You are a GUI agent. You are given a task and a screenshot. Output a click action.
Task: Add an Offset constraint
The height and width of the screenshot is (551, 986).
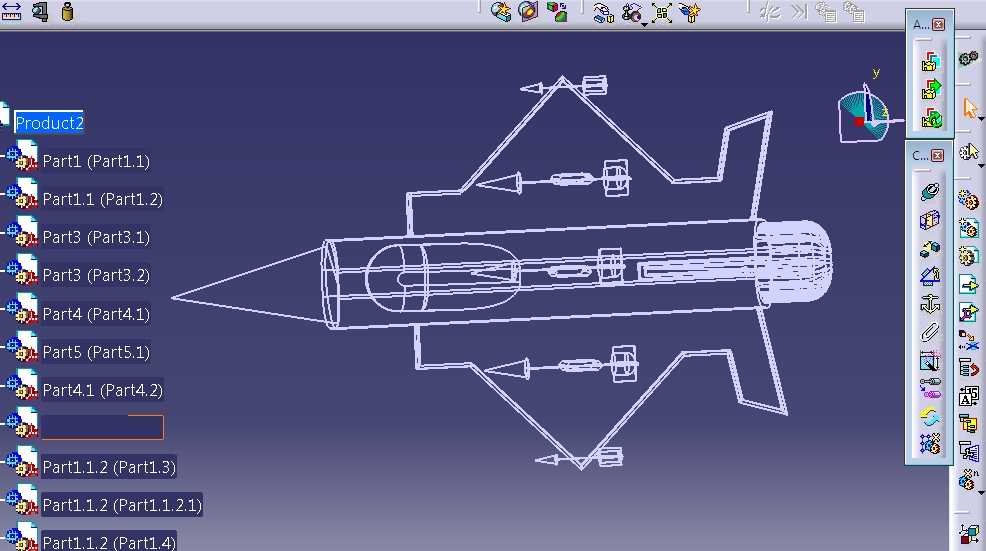click(929, 248)
